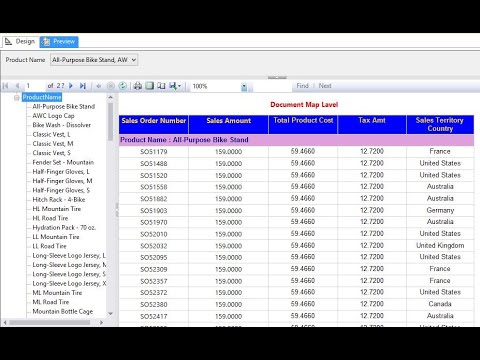Click order number SO51903 cell
This screenshot has width=480, height=360.
(x=154, y=211)
